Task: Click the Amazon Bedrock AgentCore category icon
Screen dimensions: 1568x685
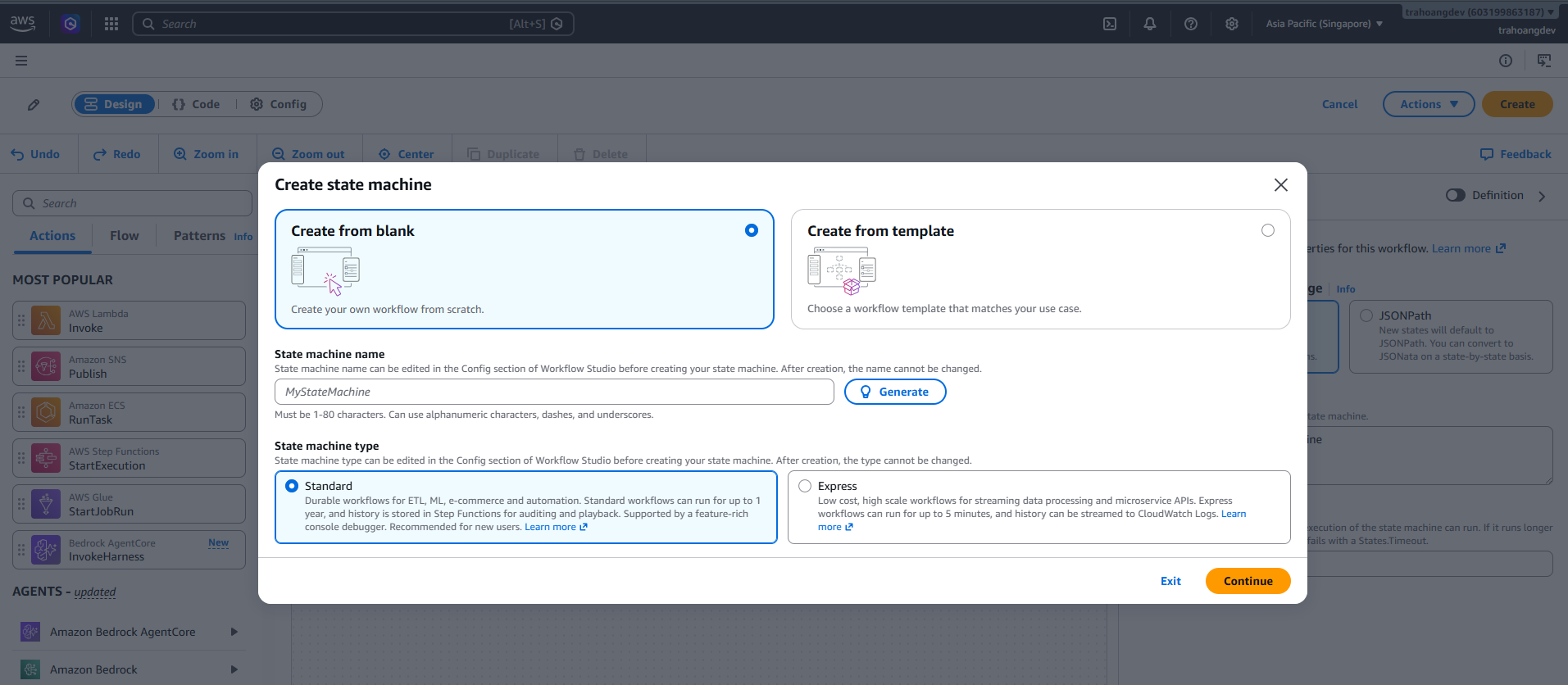Action: point(30,632)
